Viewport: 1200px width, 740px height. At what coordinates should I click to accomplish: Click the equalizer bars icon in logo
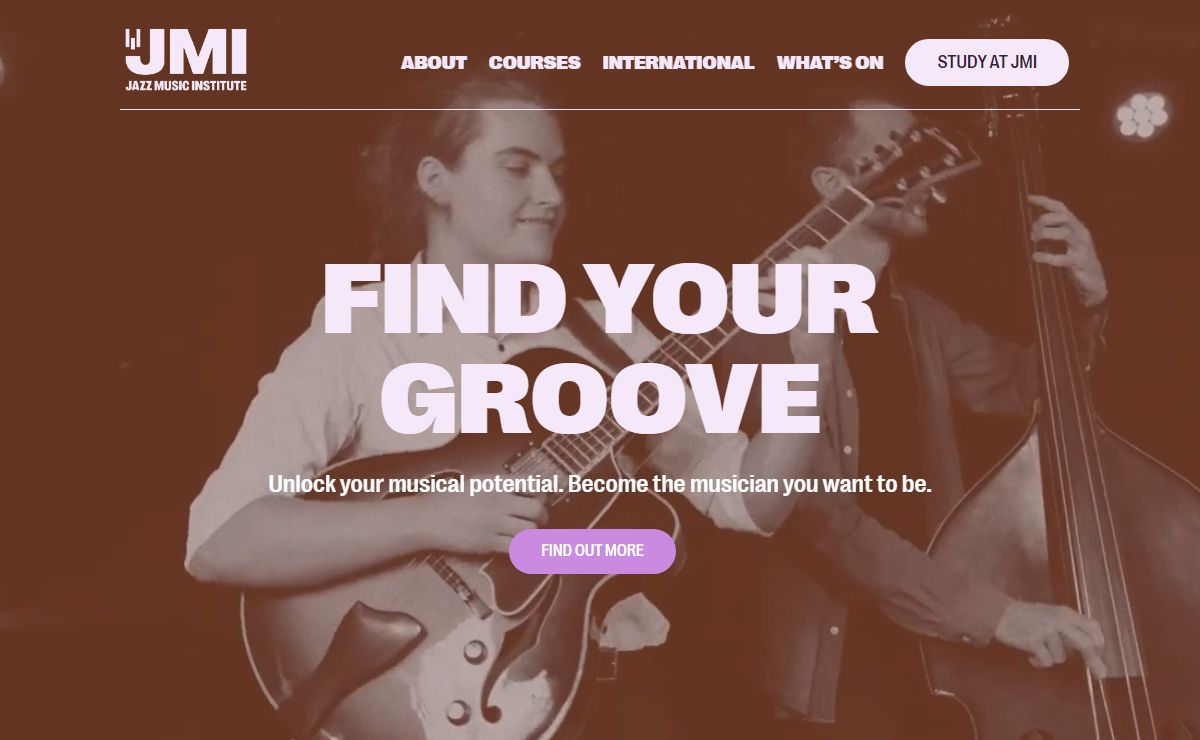click(132, 39)
